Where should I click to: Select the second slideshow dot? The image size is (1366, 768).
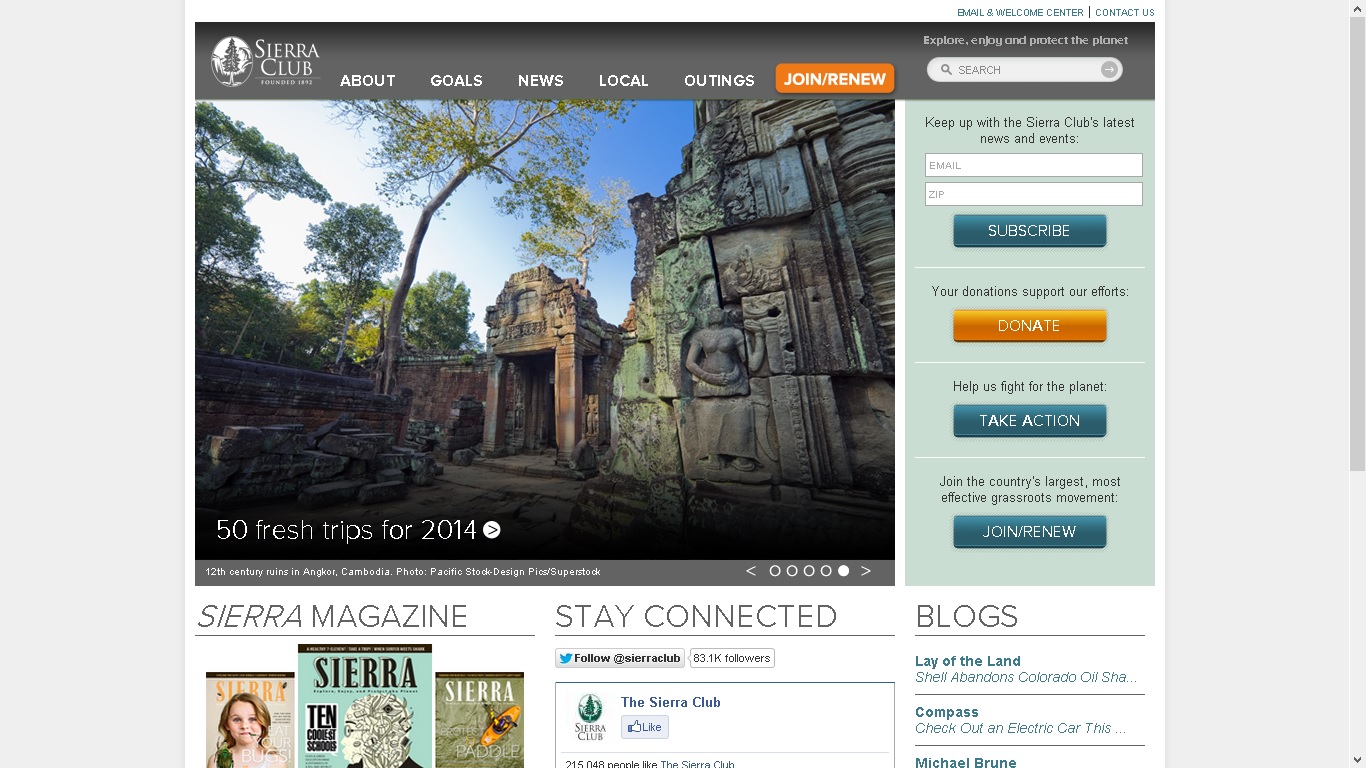792,571
